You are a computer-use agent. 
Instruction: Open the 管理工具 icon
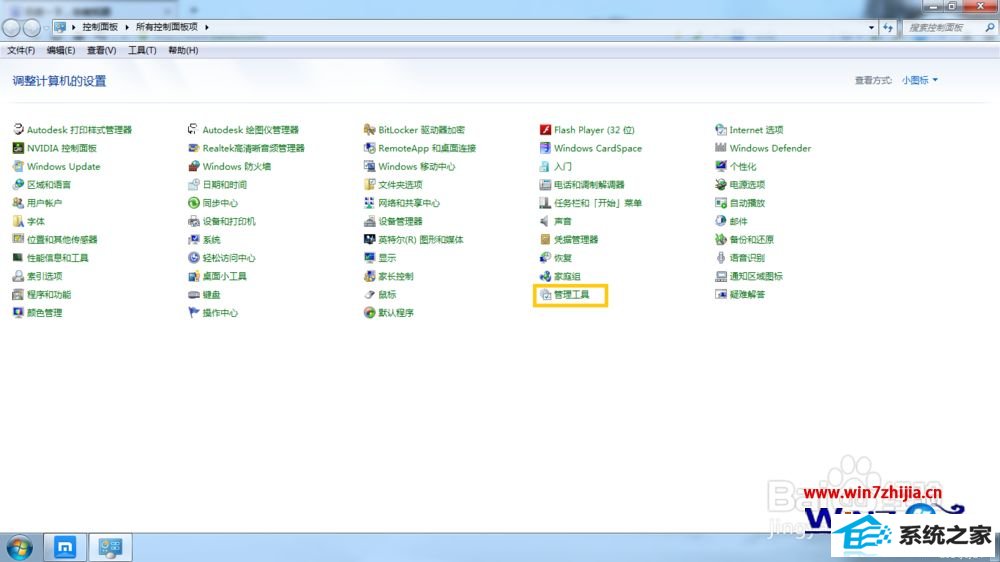(x=545, y=295)
